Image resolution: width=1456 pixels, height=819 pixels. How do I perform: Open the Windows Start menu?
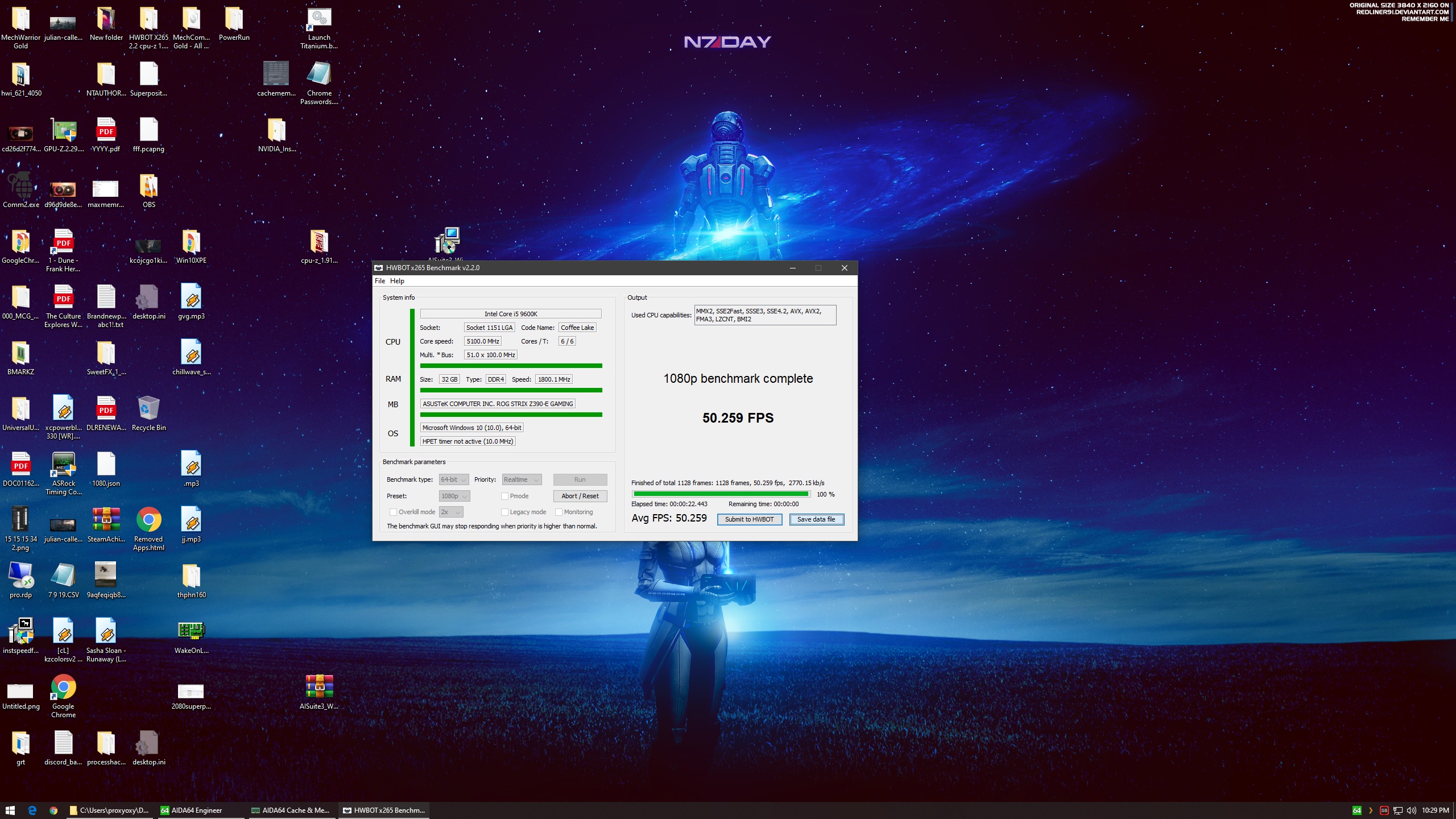click(10, 810)
